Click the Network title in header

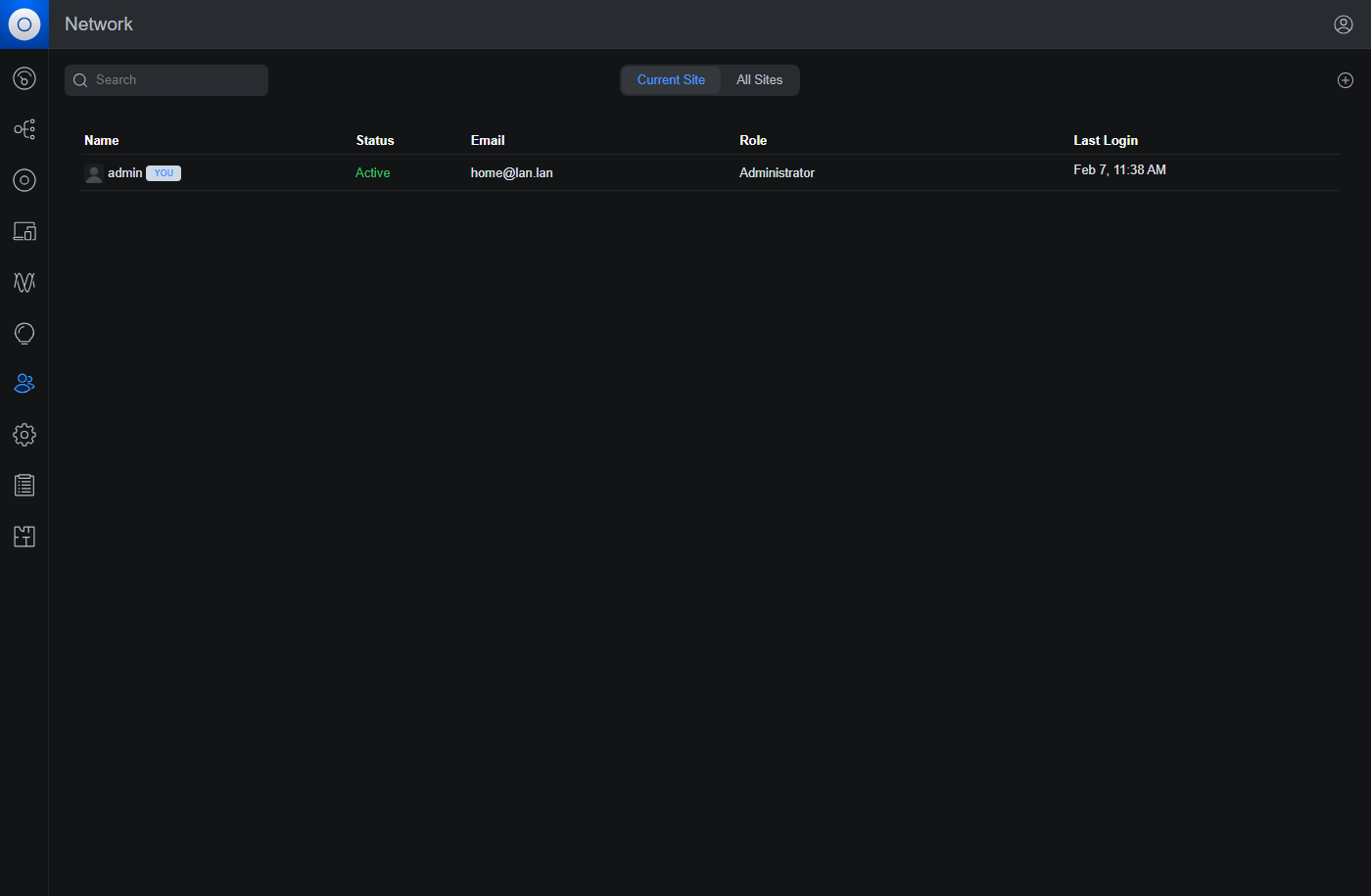(x=99, y=24)
